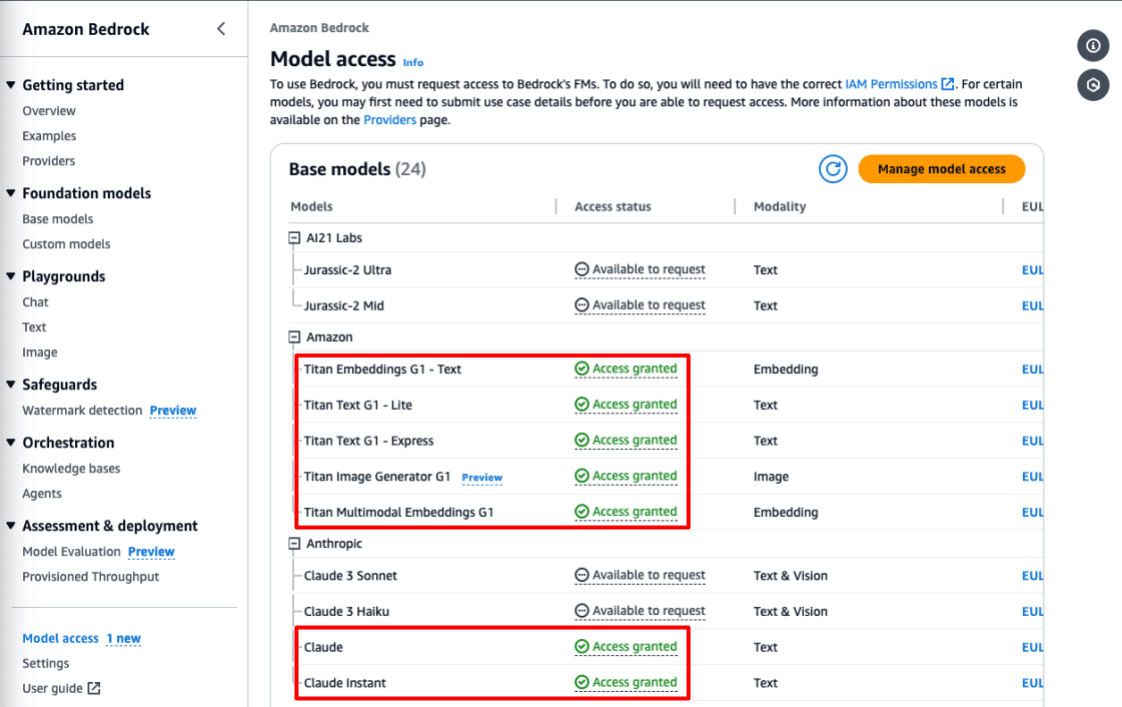Click the refresh models icon

(x=833, y=169)
